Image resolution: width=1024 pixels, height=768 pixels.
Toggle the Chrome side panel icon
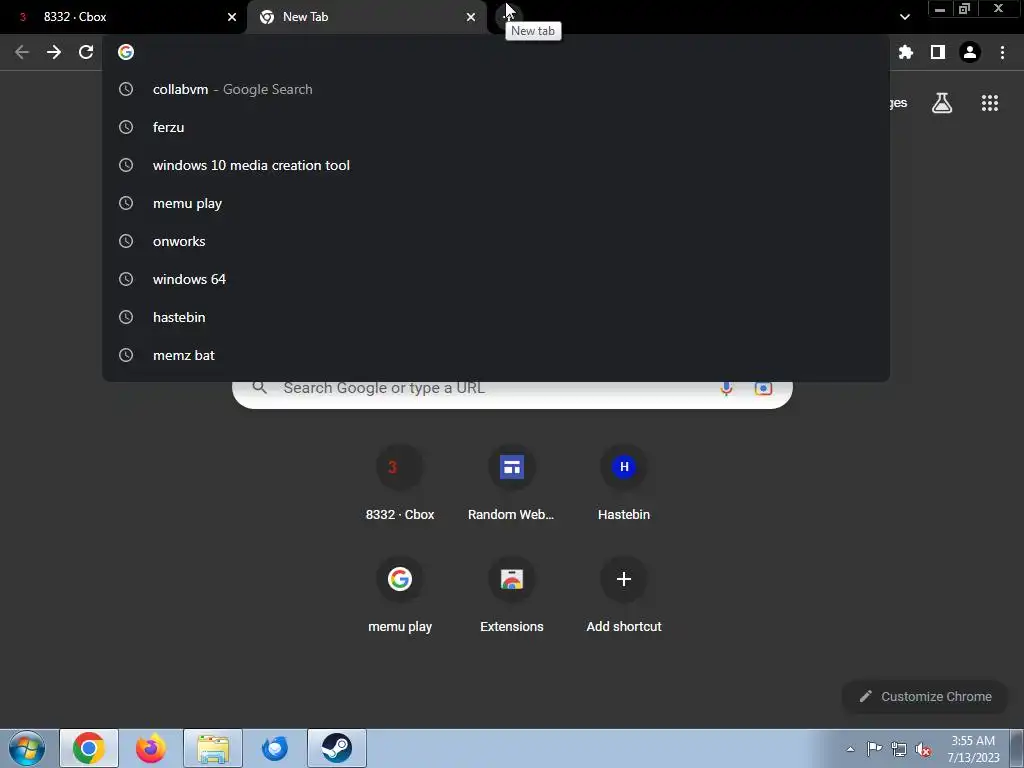[938, 52]
